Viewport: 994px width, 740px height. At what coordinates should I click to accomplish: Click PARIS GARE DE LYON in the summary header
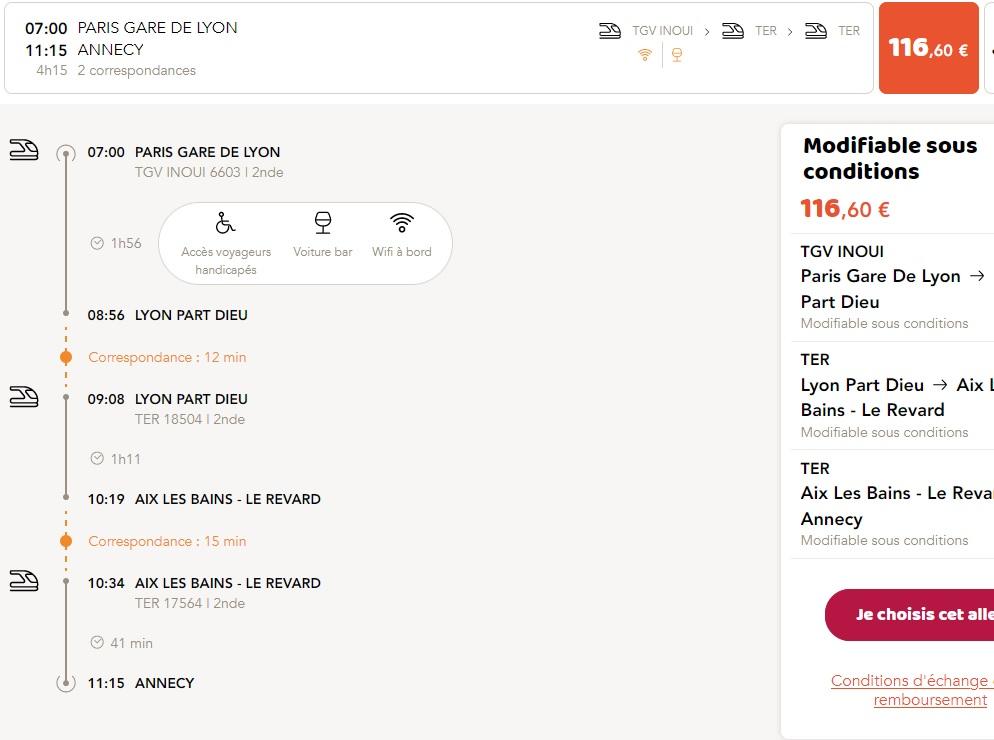click(158, 28)
